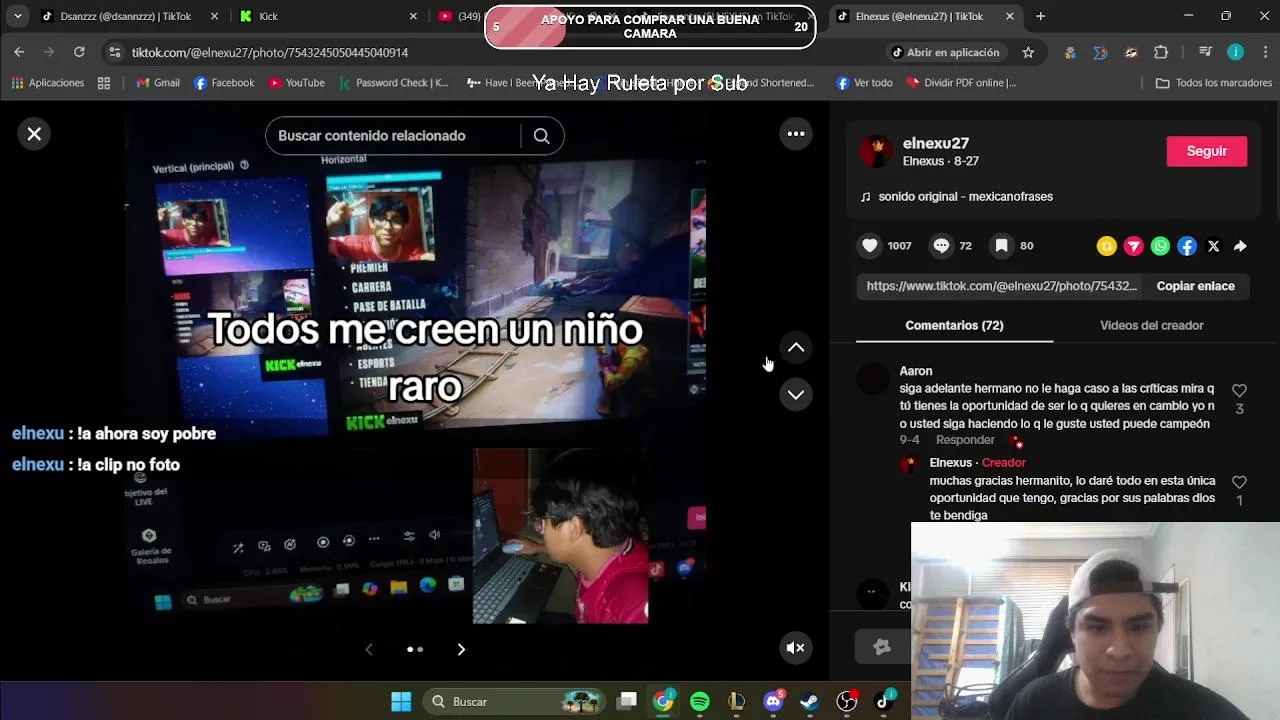Open Task View in taskbar

[x=627, y=702]
